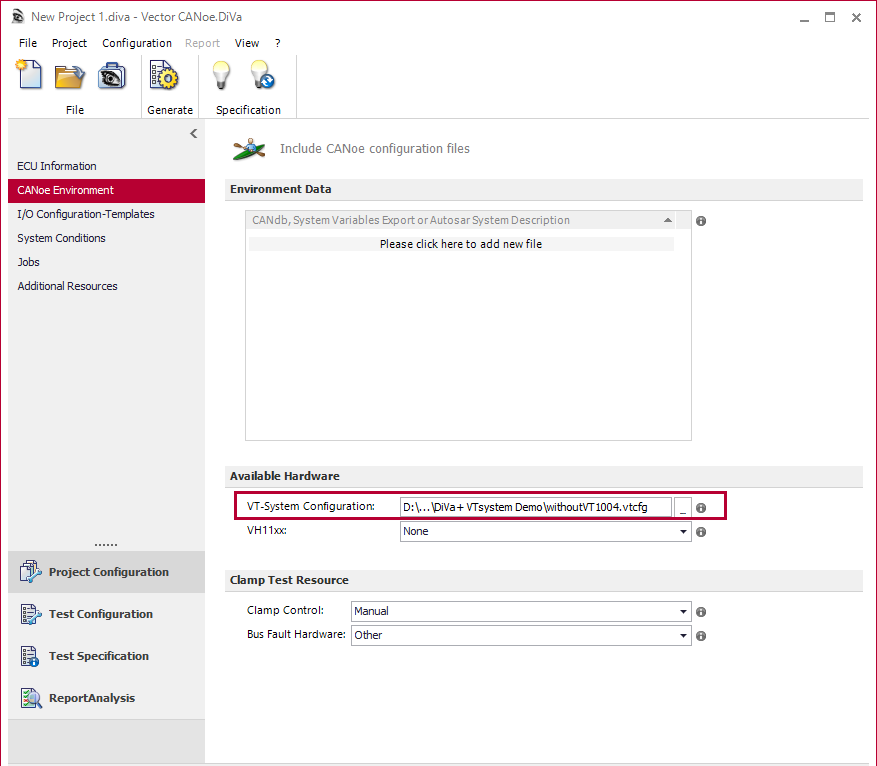Browse for VT-System Configuration file

point(682,508)
